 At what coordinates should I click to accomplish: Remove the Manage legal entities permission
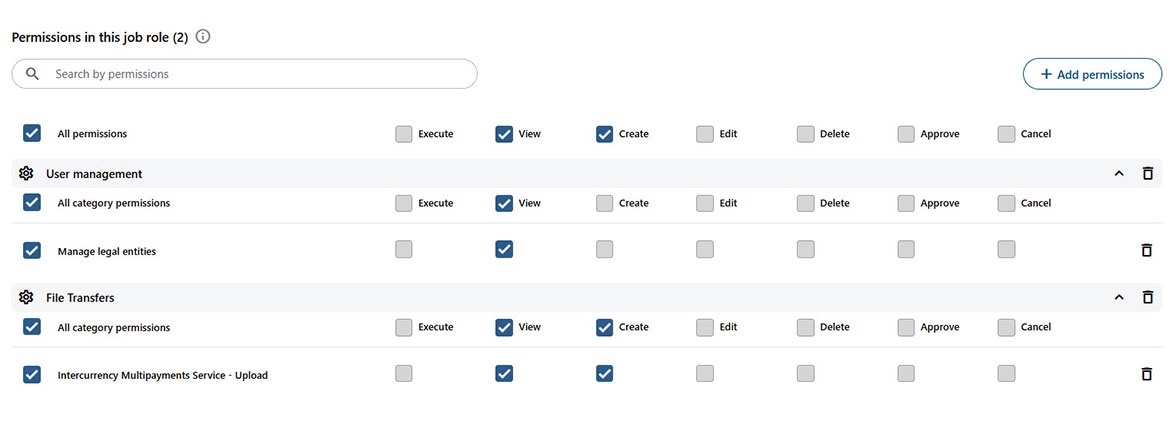1147,250
